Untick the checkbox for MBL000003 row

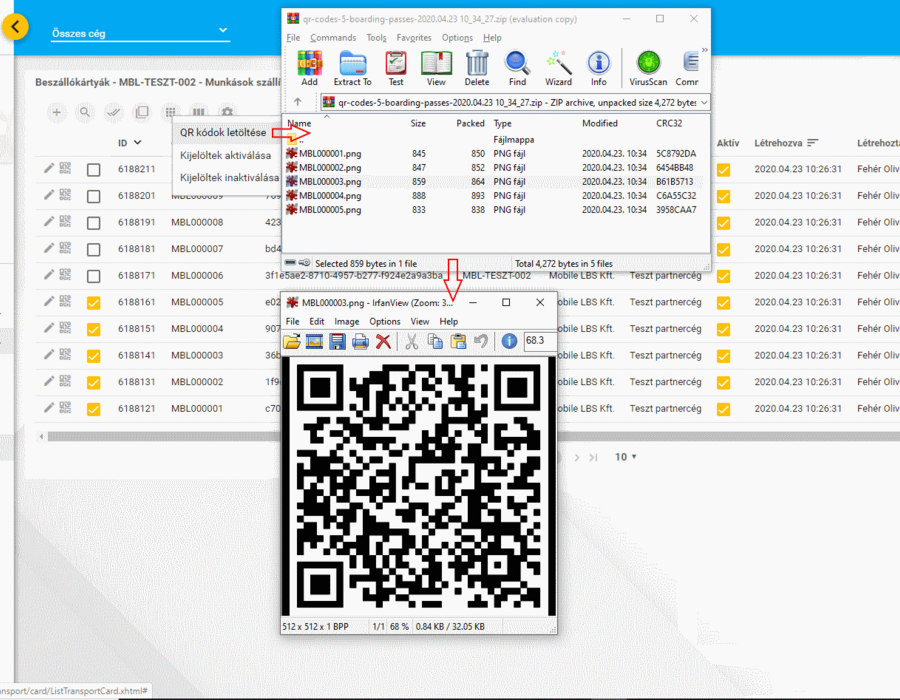pos(94,356)
